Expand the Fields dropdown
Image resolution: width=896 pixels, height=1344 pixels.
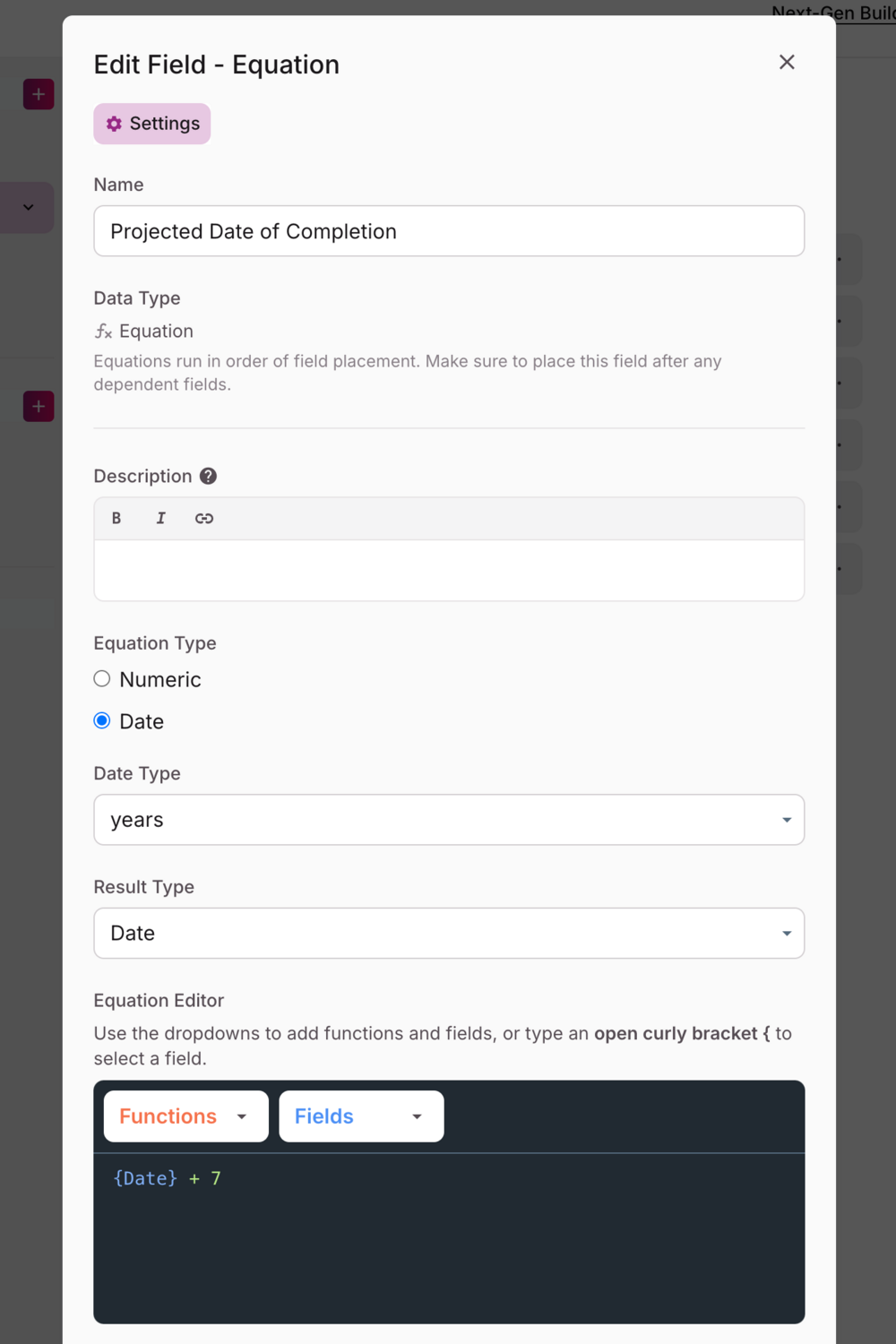point(361,1116)
